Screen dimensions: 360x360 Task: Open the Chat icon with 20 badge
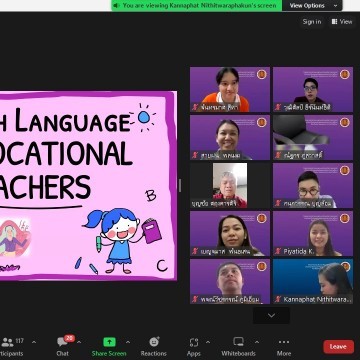pyautogui.click(x=63, y=342)
